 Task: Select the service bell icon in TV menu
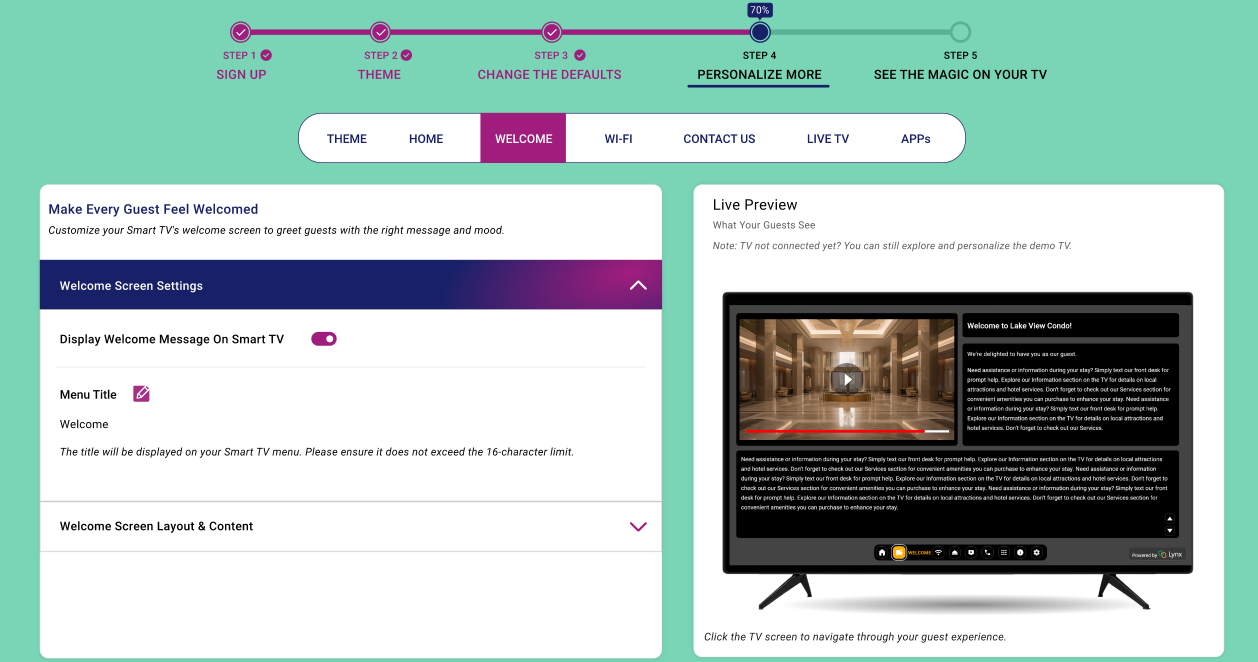click(955, 552)
